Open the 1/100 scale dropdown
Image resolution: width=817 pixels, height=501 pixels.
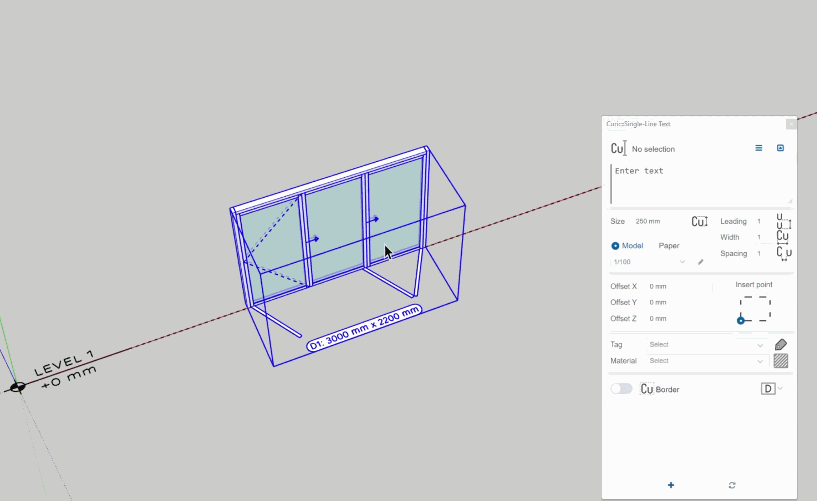(x=649, y=262)
